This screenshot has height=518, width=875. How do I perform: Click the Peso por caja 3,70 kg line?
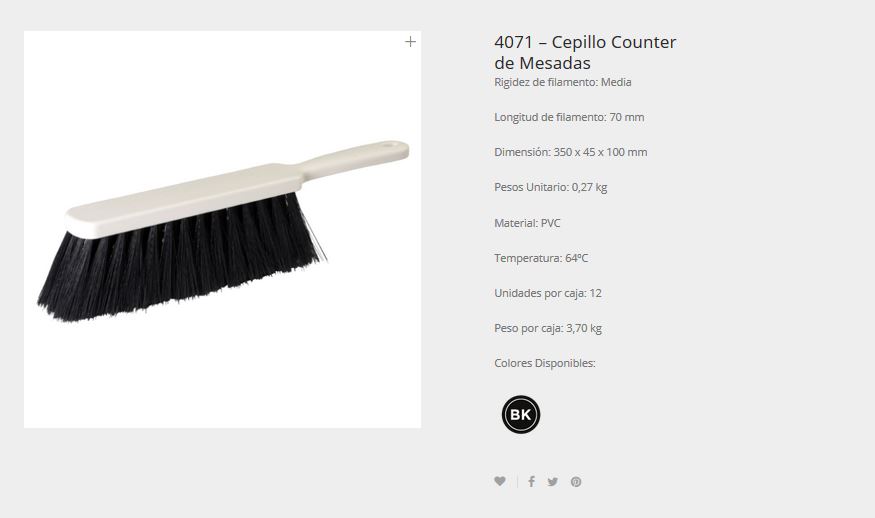[547, 328]
